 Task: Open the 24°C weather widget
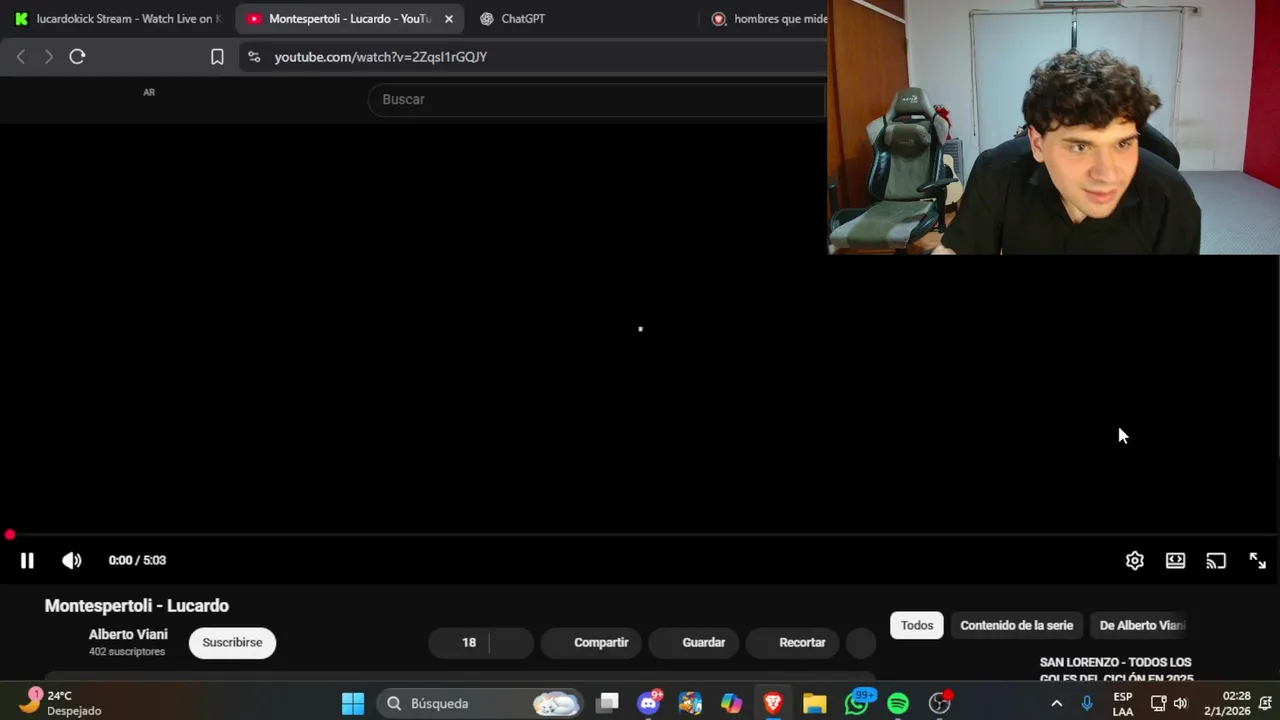point(60,703)
